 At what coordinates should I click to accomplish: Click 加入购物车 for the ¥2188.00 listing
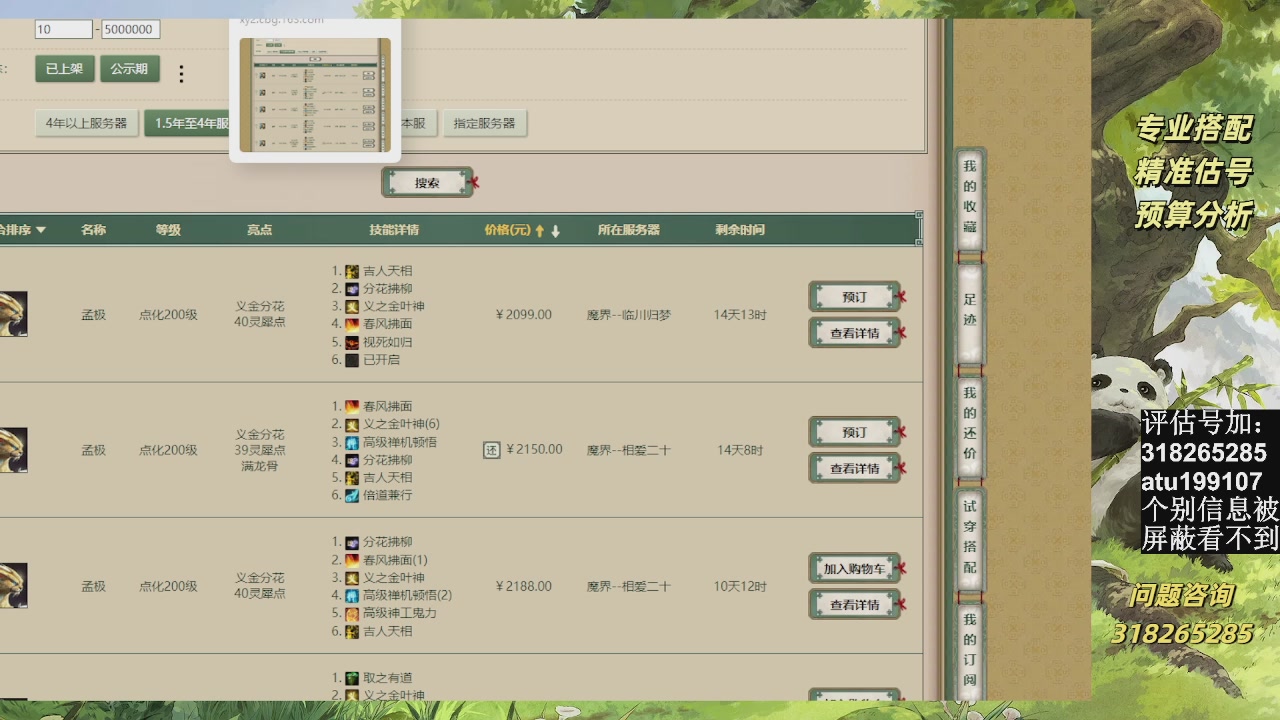[x=855, y=568]
